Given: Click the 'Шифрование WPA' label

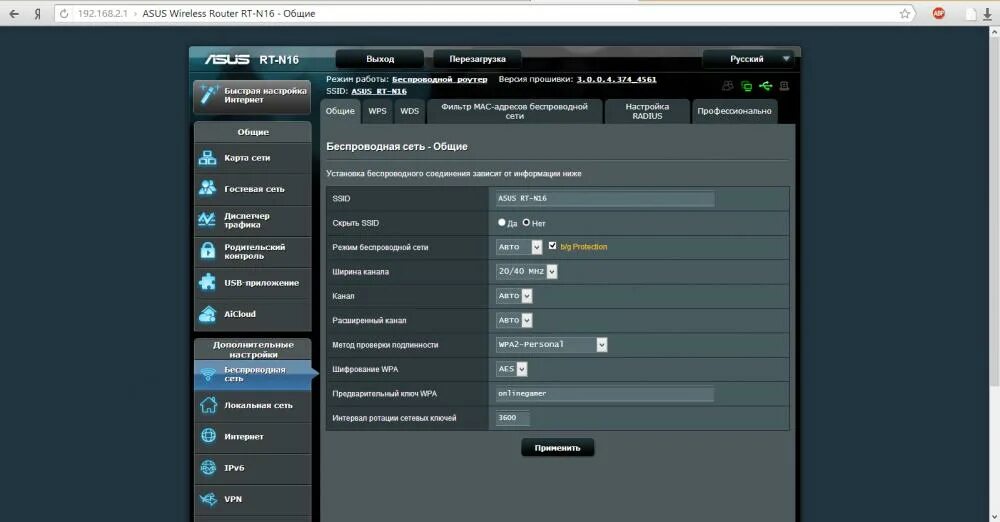Looking at the screenshot, I should pyautogui.click(x=365, y=369).
